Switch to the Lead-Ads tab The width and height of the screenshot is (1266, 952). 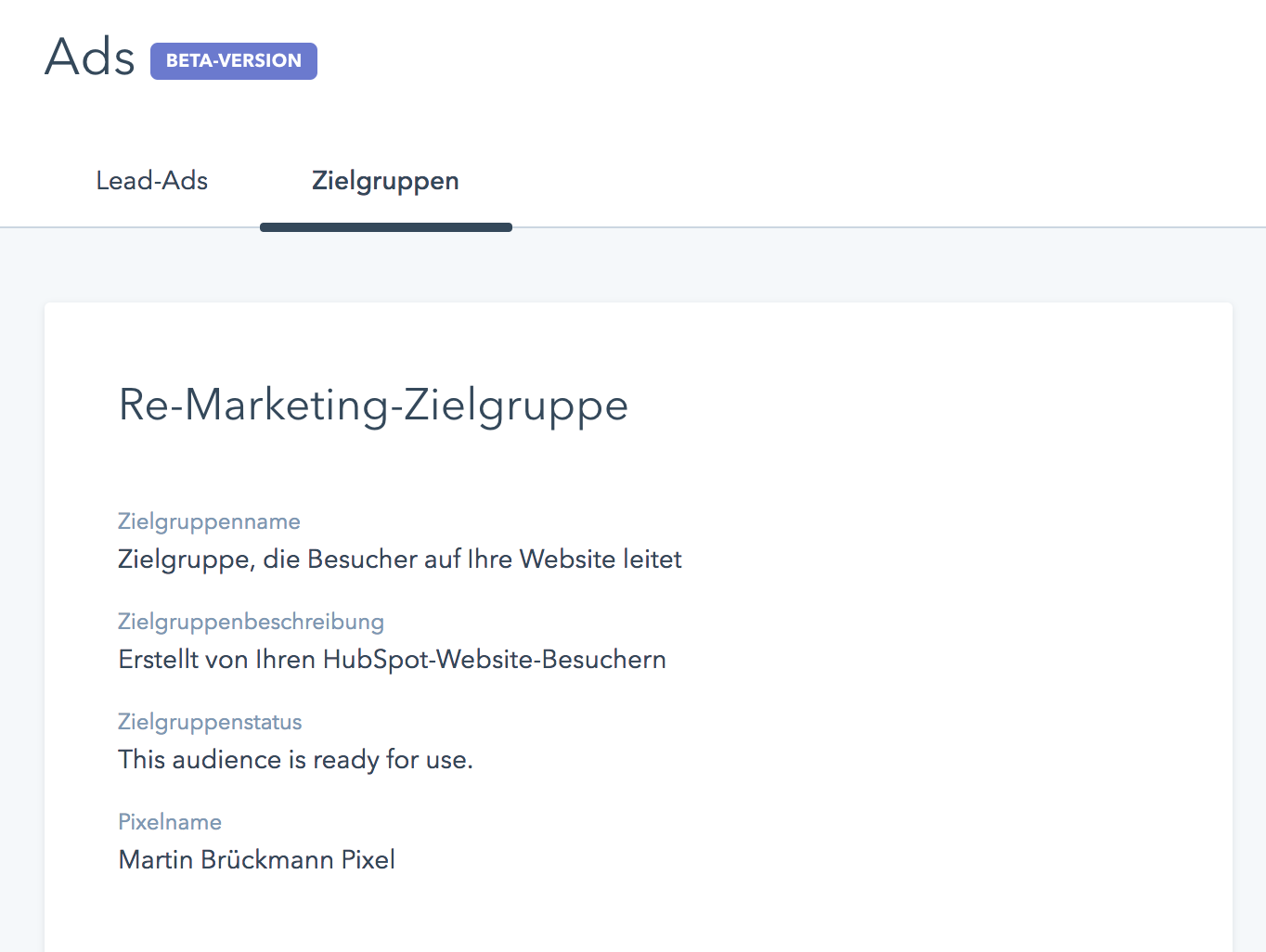pos(151,181)
